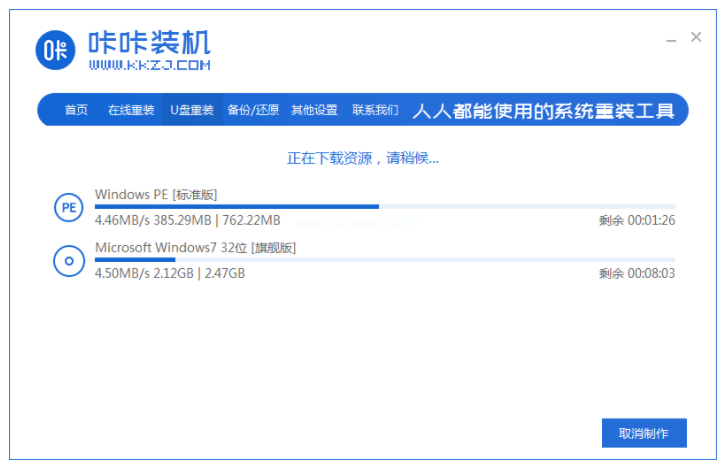This screenshot has width=723, height=464.
Task: Click the disc icon beside Windows7
Action: [x=68, y=261]
